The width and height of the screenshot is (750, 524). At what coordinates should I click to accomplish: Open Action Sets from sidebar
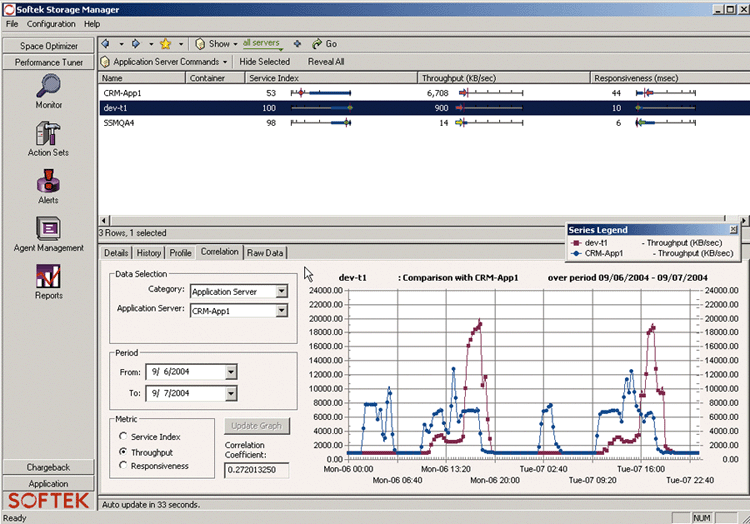tap(48, 134)
